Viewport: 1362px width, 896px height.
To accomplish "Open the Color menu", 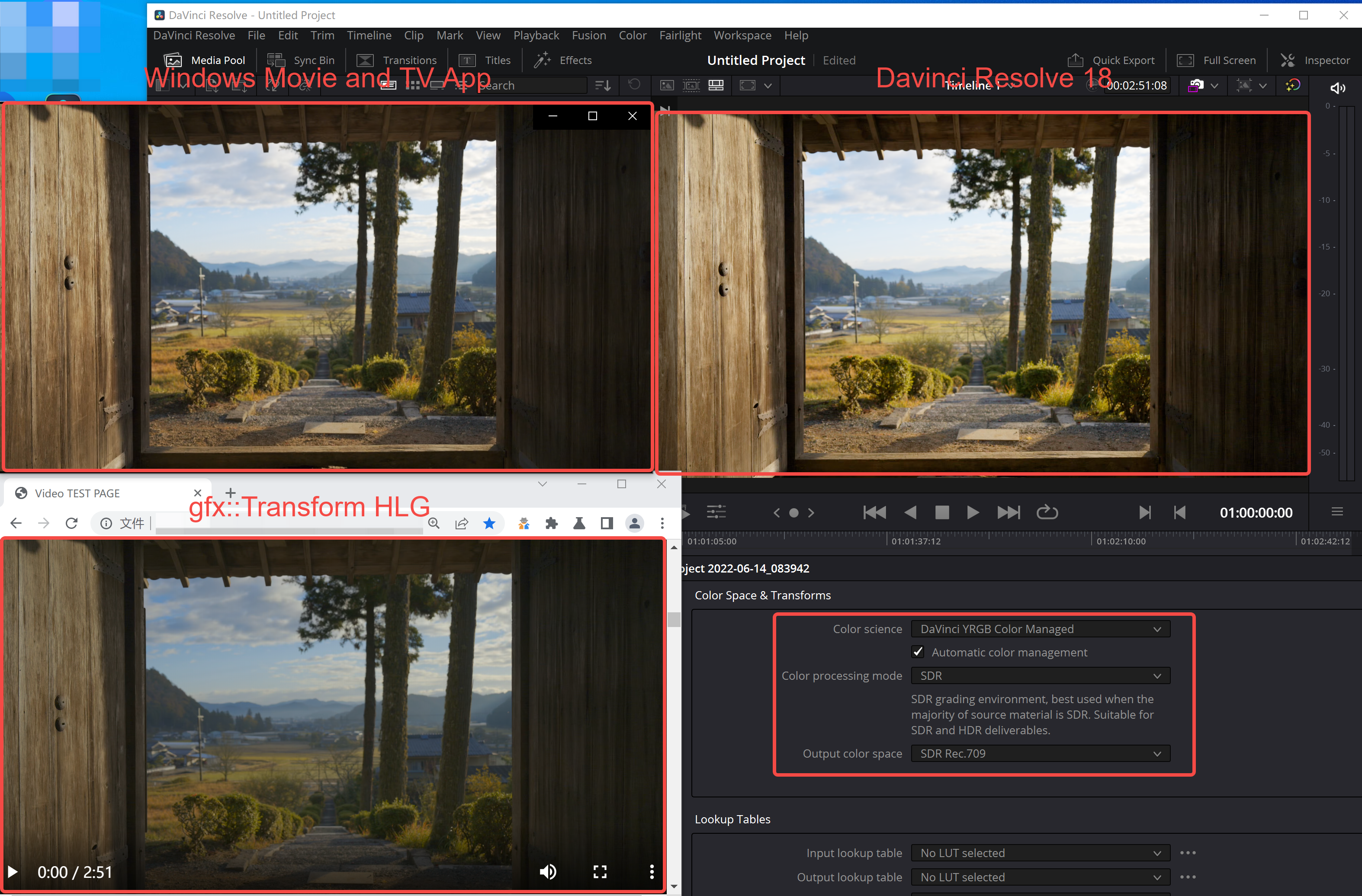I will coord(633,35).
